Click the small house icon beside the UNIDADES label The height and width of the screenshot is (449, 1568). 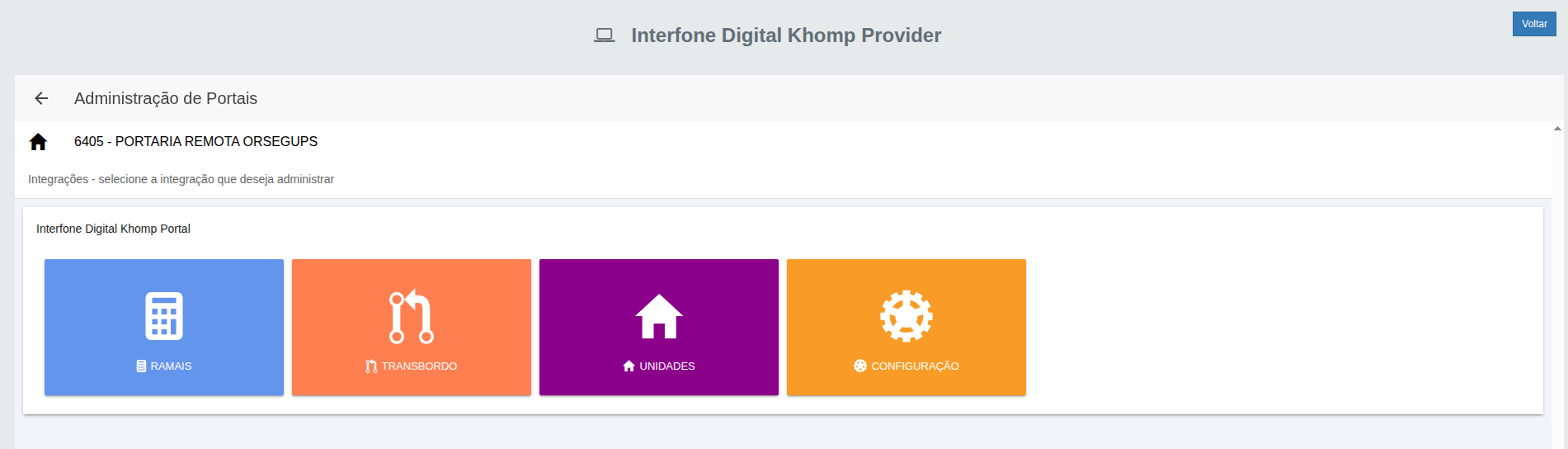tap(629, 366)
